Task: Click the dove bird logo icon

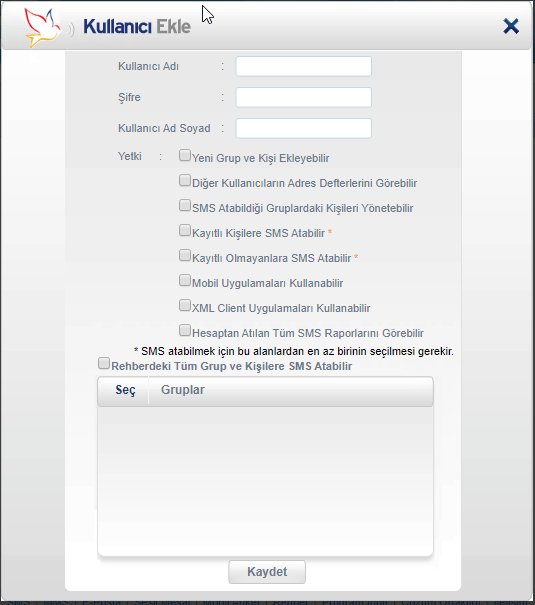Action: (42, 28)
